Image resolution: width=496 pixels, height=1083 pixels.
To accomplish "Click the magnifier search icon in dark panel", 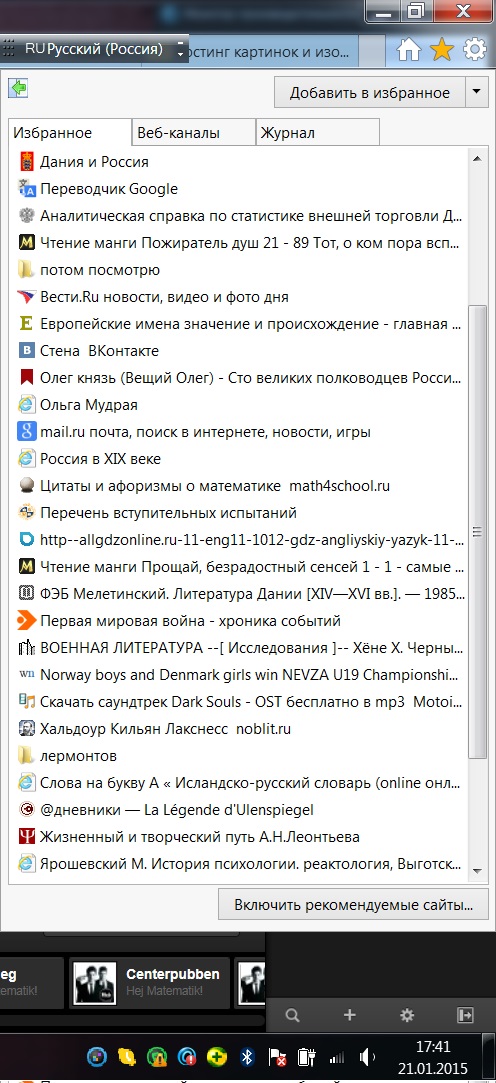I will pos(292,1015).
